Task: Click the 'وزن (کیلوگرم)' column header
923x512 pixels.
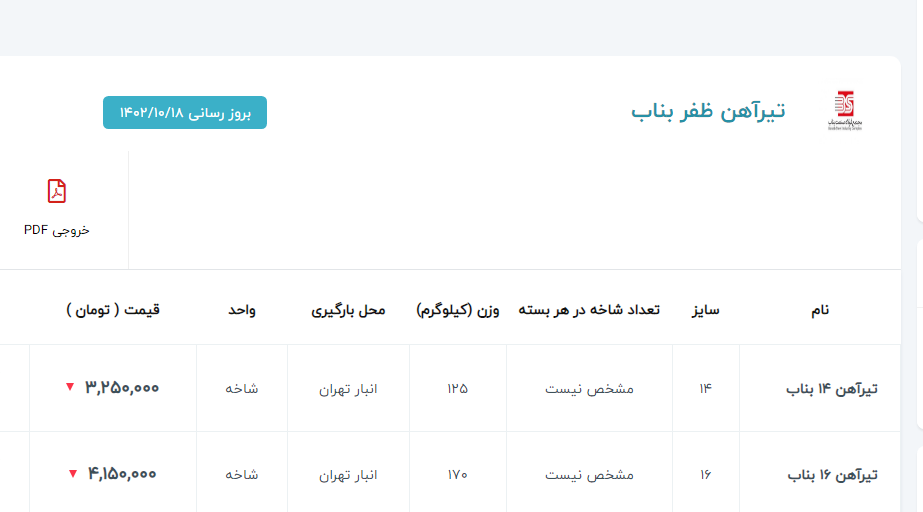Action: tap(457, 310)
